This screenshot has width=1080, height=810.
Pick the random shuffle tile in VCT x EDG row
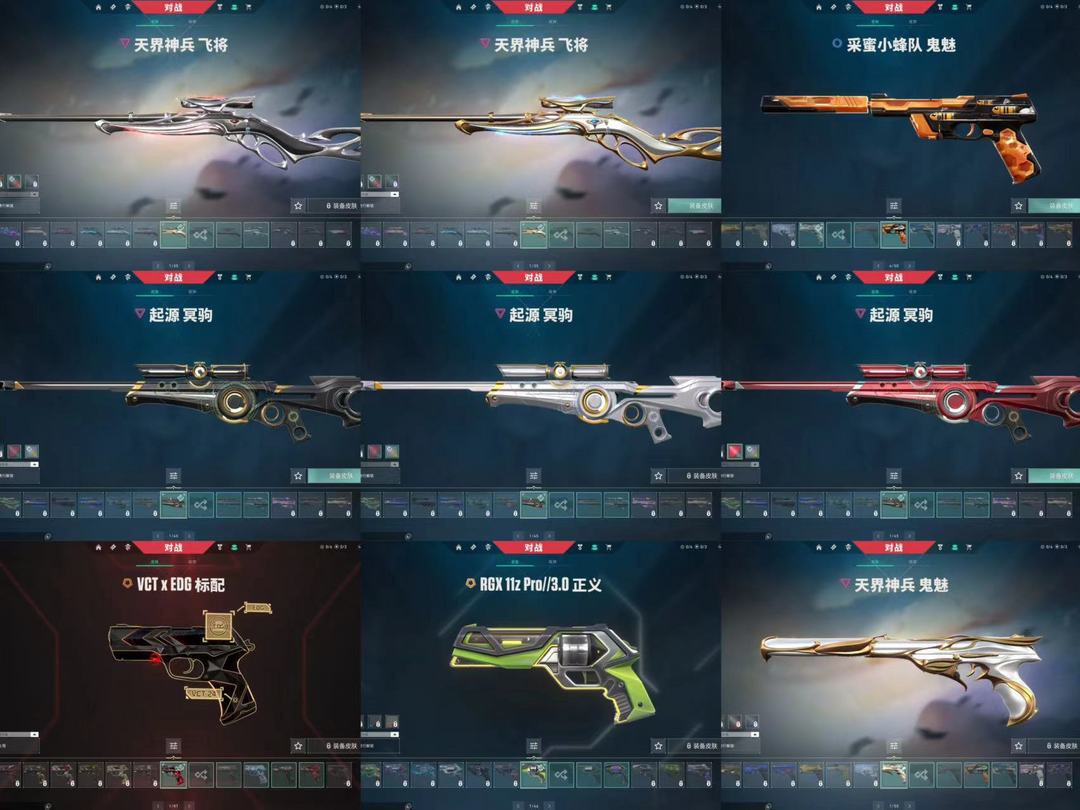[x=200, y=775]
